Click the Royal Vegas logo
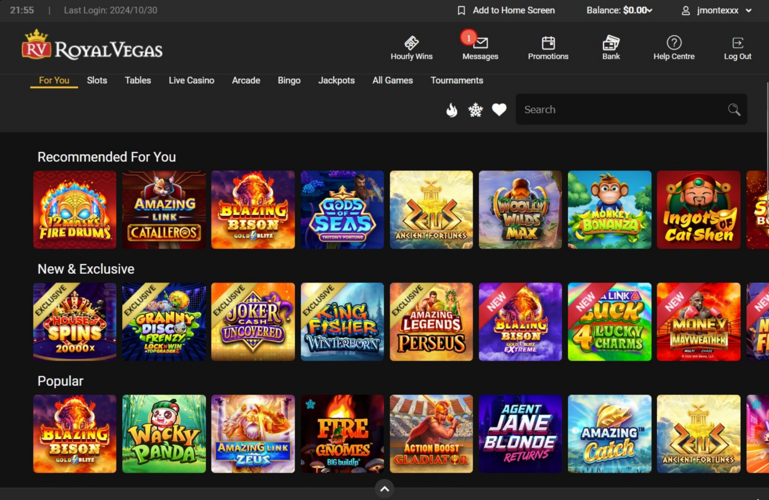Image resolution: width=769 pixels, height=500 pixels. coord(92,45)
